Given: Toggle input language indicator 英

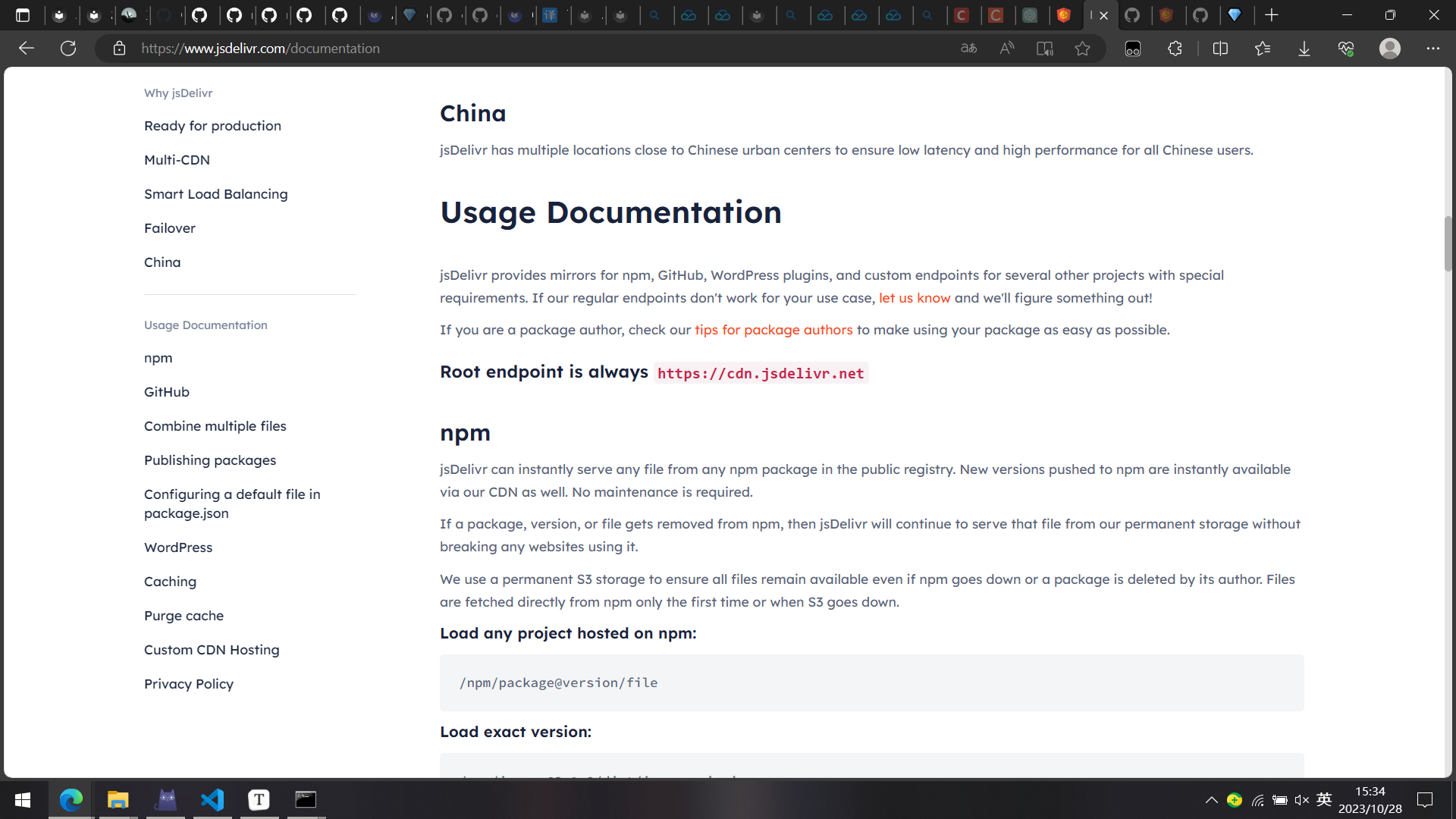Looking at the screenshot, I should tap(1324, 799).
